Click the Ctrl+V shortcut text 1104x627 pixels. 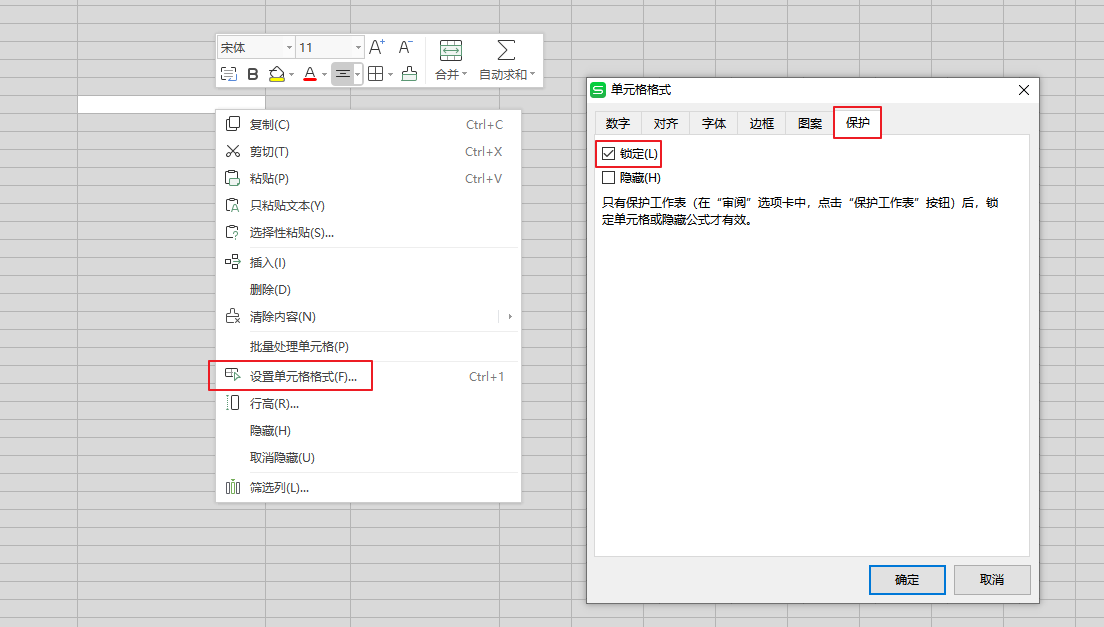coord(484,179)
